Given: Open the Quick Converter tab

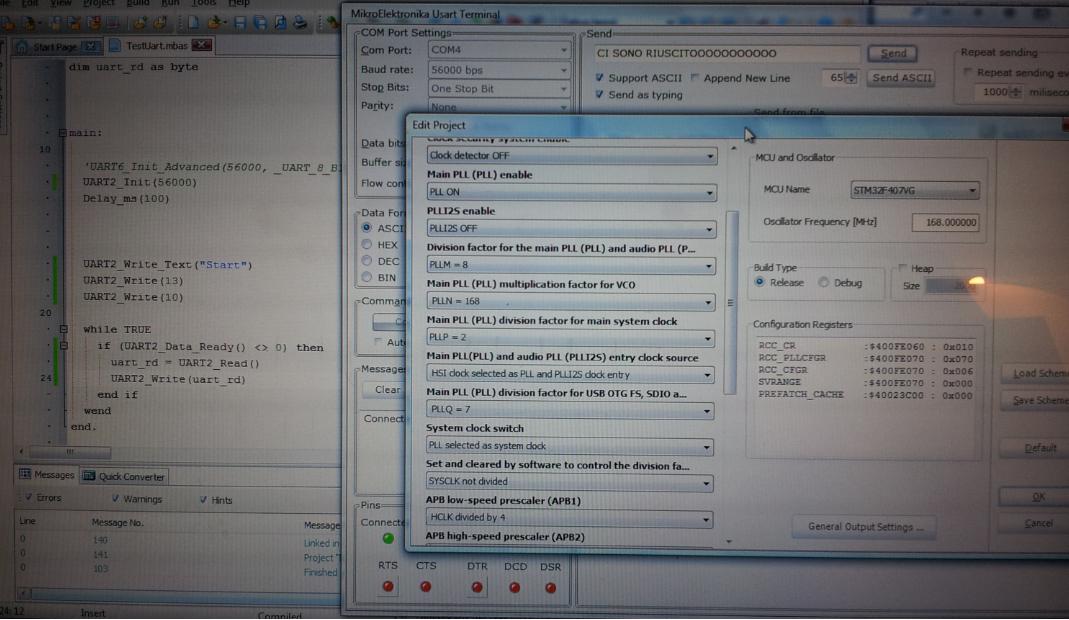Looking at the screenshot, I should (124, 476).
